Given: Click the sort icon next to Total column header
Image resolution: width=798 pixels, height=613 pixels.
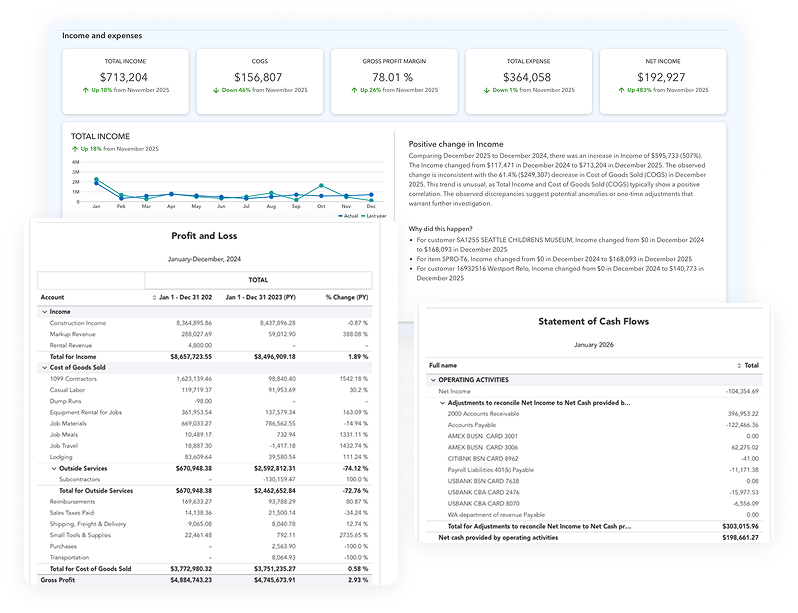Looking at the screenshot, I should 738,366.
